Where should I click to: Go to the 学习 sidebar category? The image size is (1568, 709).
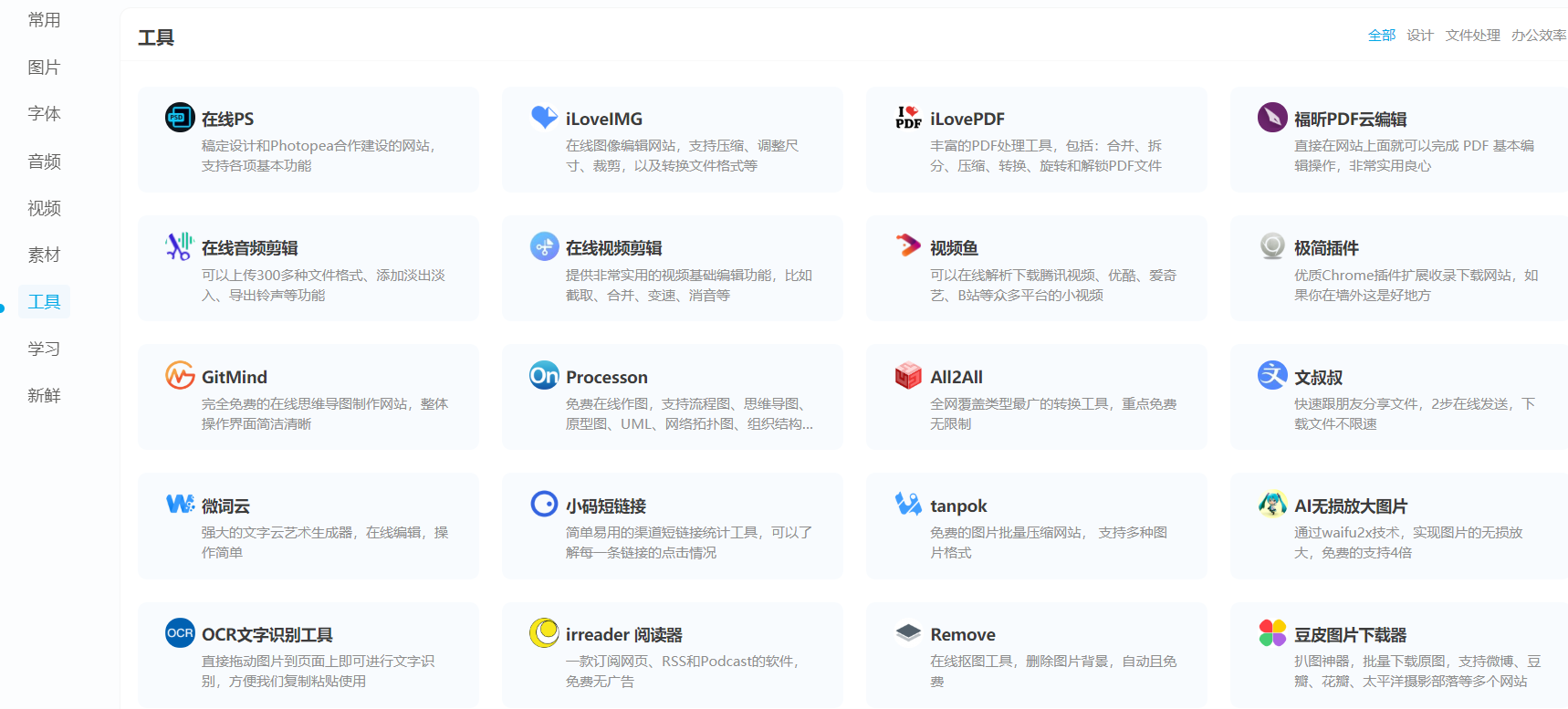coord(44,349)
